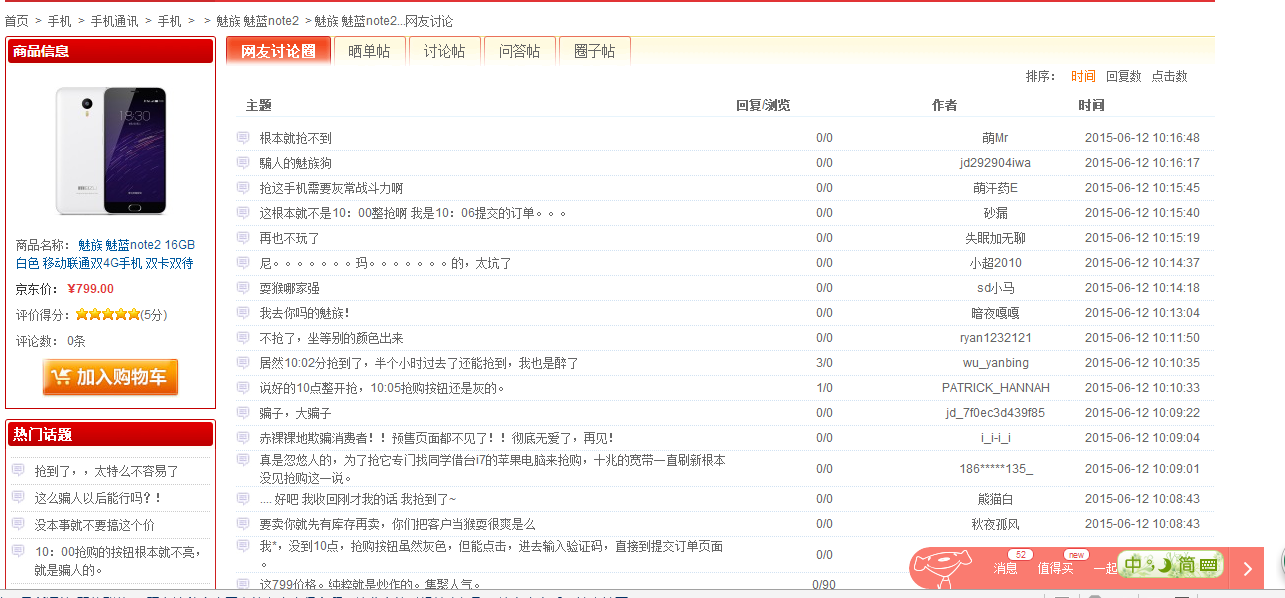Click the five-star rating display
Screen dimensions: 1285x598
tap(108, 314)
